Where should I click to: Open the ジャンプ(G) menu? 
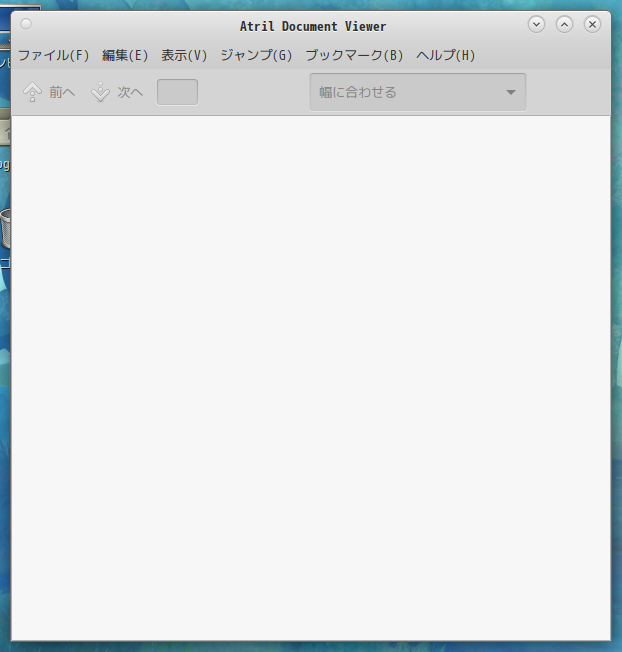point(256,55)
